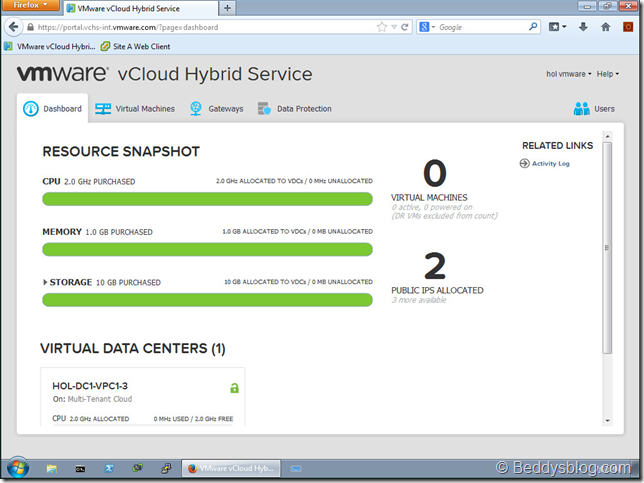Click the blue remote desktop taskbar icon
This screenshot has width=644, height=483.
pos(296,468)
